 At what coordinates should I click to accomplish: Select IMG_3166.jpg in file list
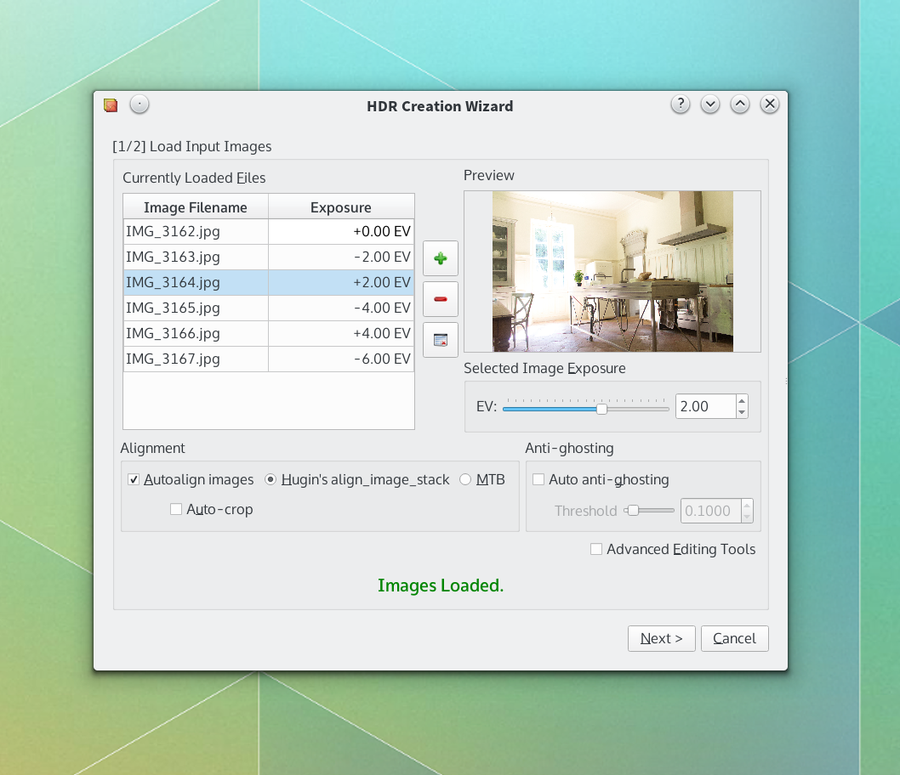pyautogui.click(x=196, y=333)
